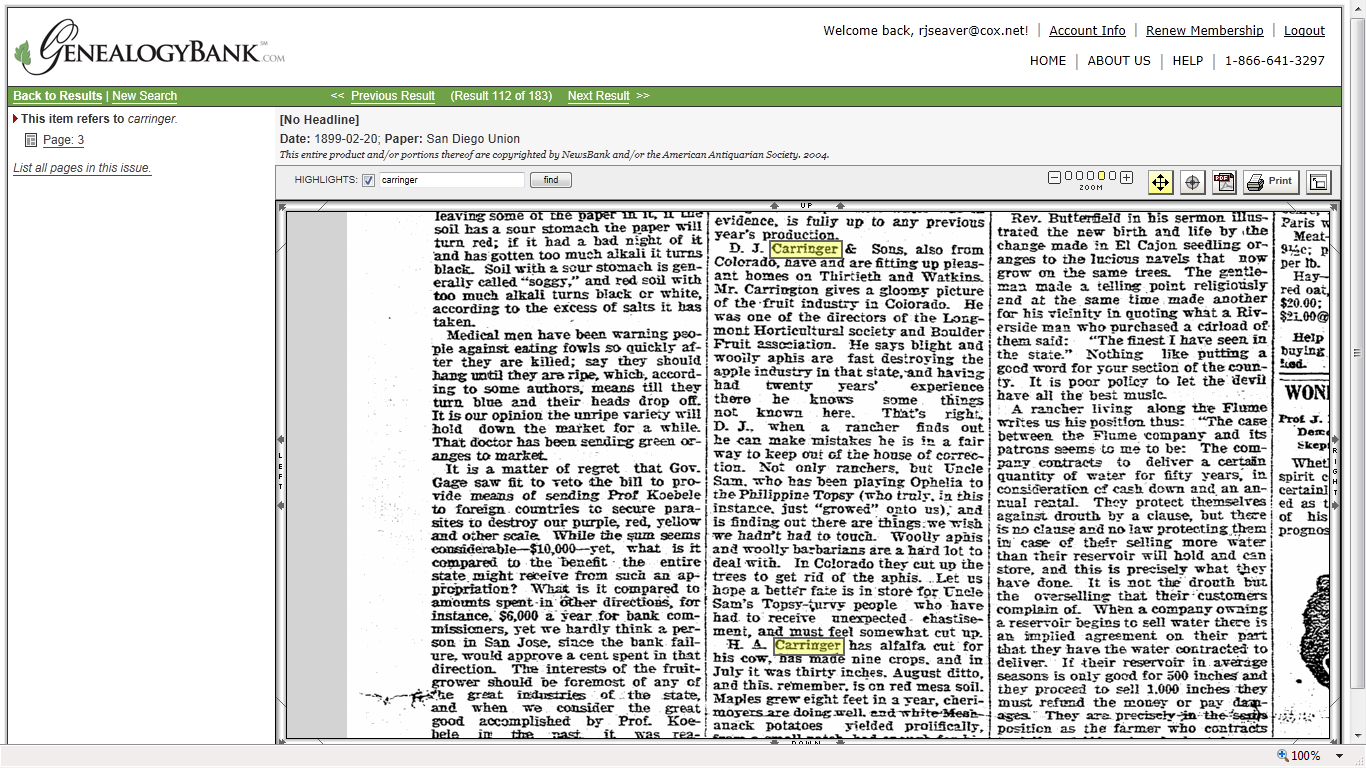Open the full-window viewer icon

(x=1319, y=182)
